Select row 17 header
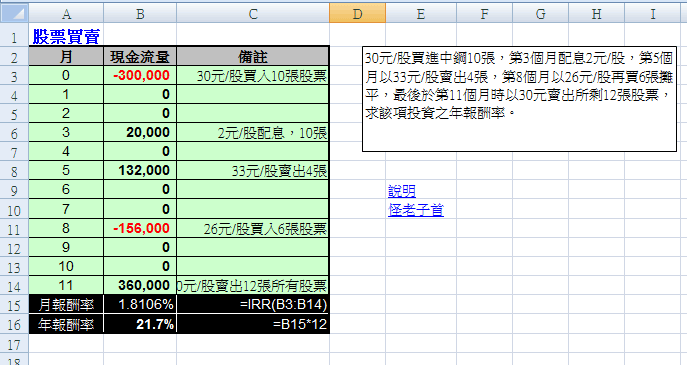This screenshot has height=365, width=687. click(14, 344)
